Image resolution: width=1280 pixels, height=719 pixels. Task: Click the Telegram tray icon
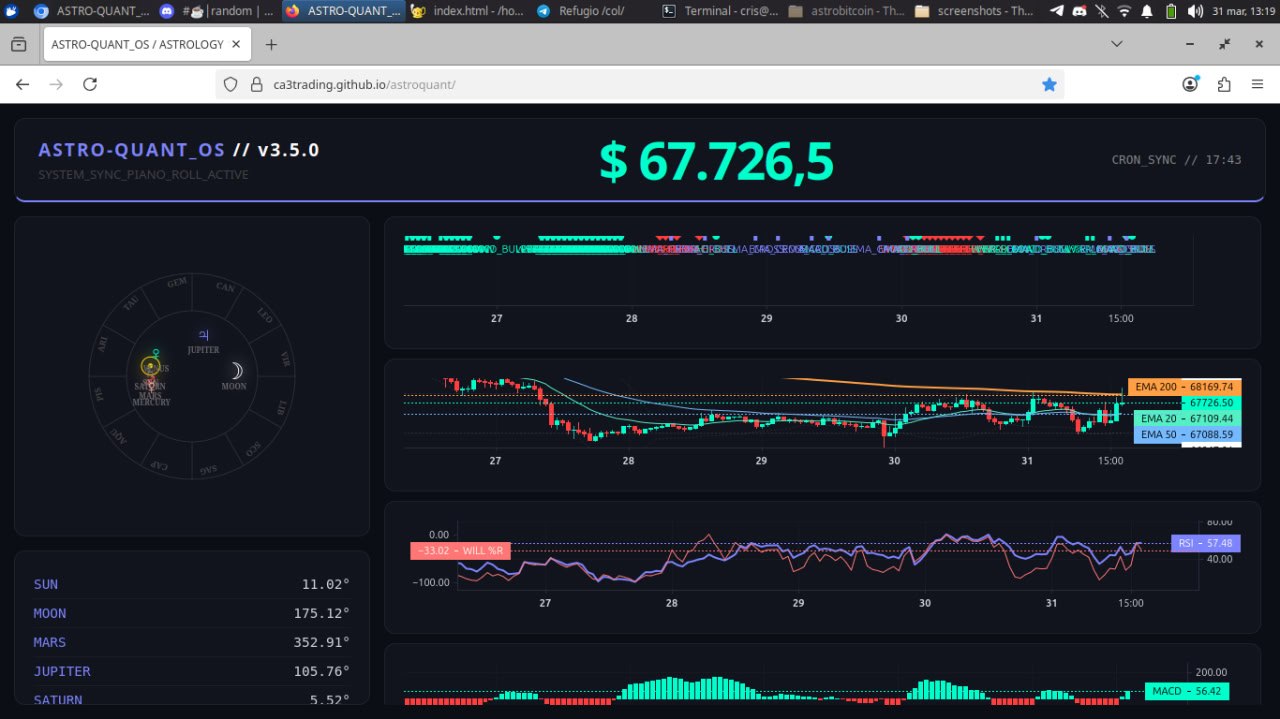[x=1057, y=11]
